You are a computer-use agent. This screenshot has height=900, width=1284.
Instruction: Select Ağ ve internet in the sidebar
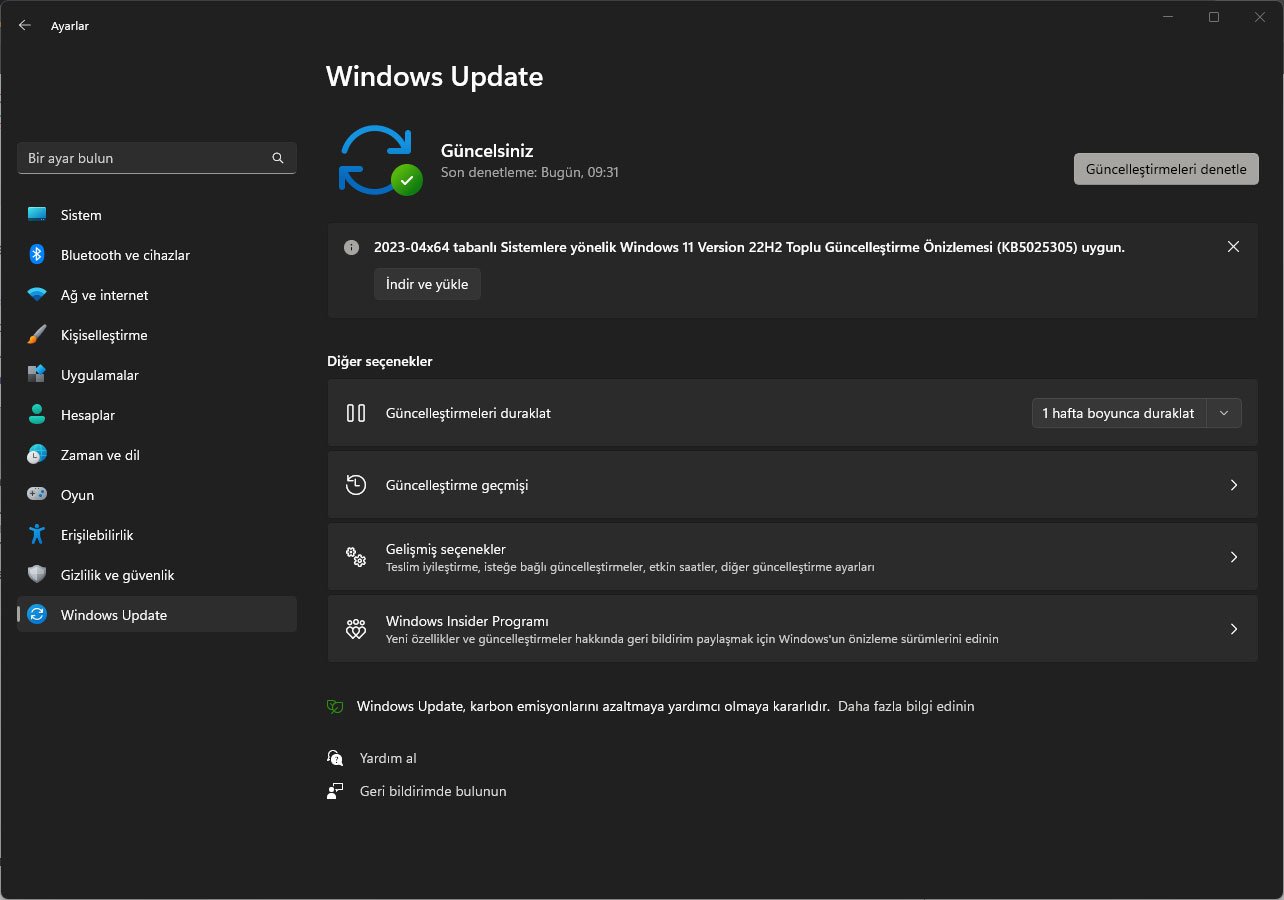click(x=104, y=295)
